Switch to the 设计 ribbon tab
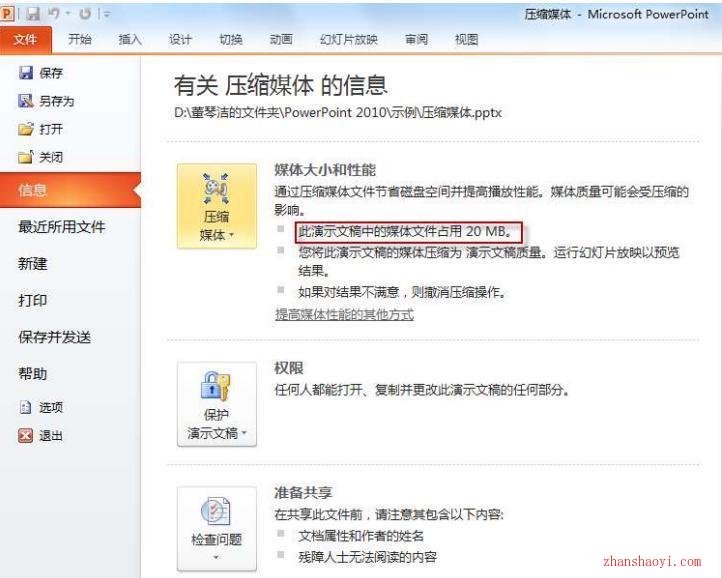This screenshot has width=722, height=578. tap(180, 40)
